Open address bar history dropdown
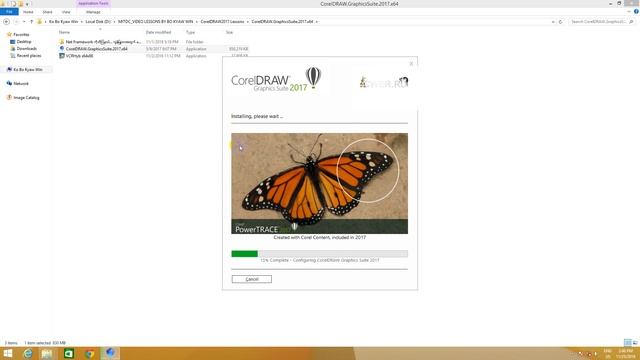 click(x=553, y=22)
